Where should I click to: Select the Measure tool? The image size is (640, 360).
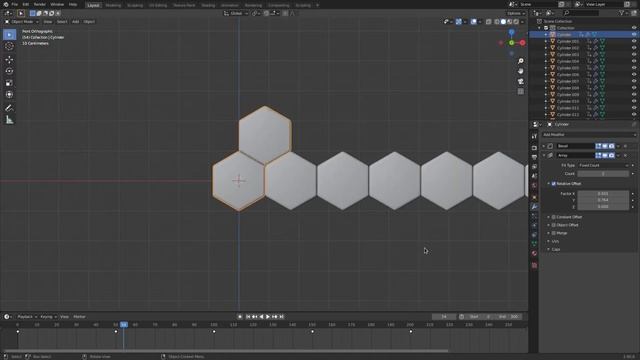coord(9,120)
